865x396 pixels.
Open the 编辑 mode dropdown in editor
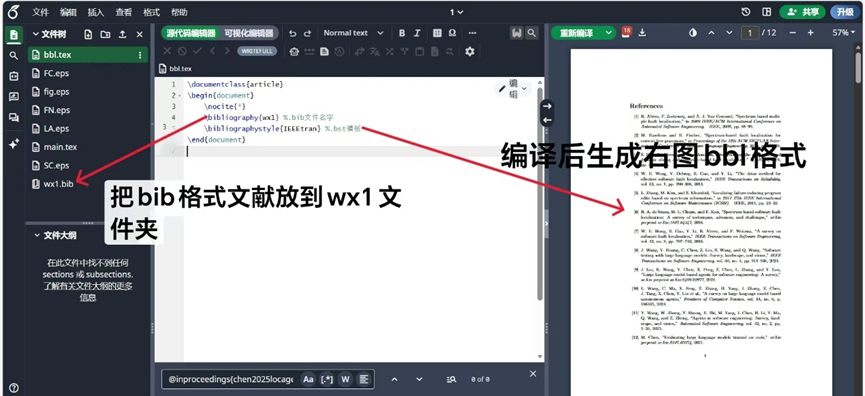(x=513, y=88)
